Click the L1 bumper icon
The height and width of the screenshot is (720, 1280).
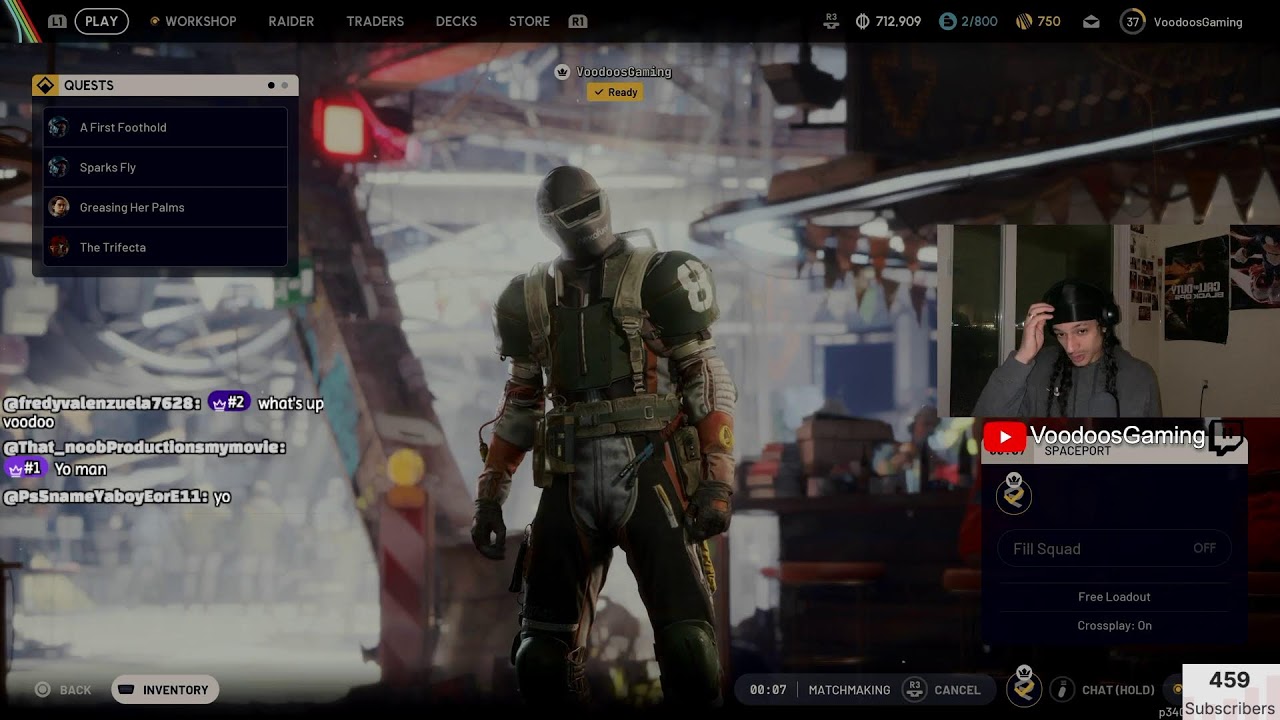click(x=57, y=21)
